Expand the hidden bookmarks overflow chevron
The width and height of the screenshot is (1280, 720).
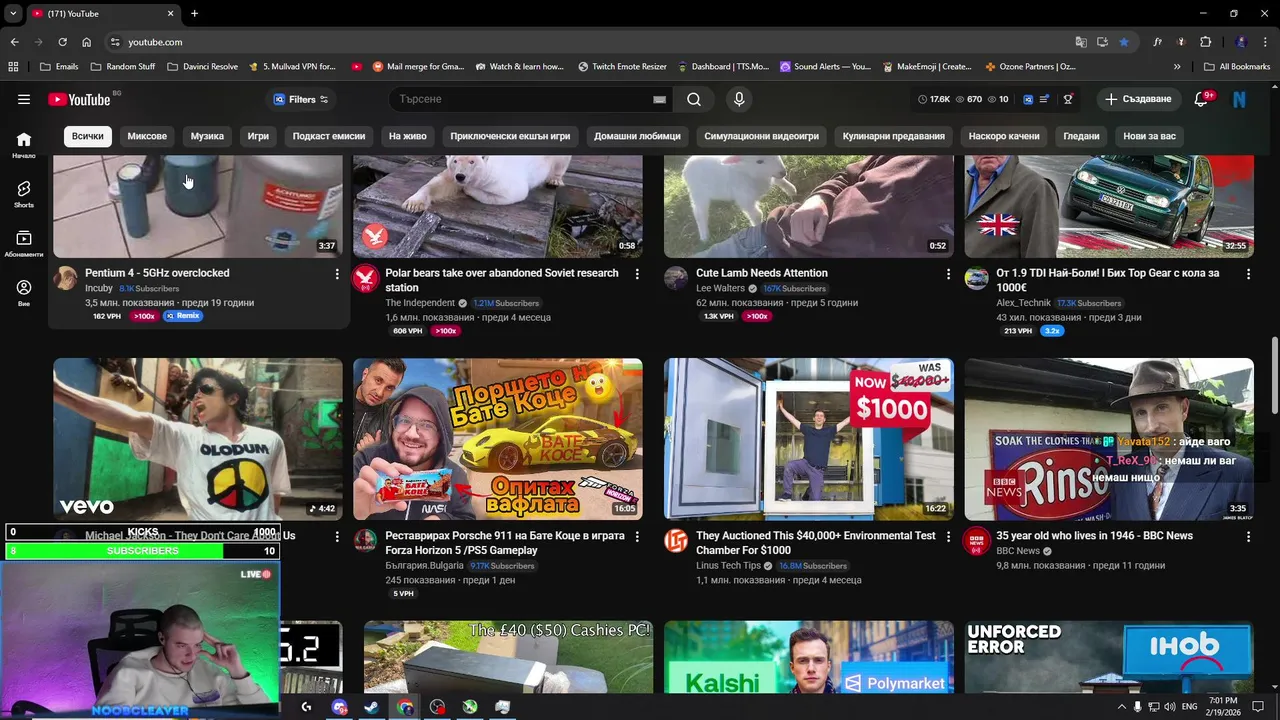[x=1177, y=66]
